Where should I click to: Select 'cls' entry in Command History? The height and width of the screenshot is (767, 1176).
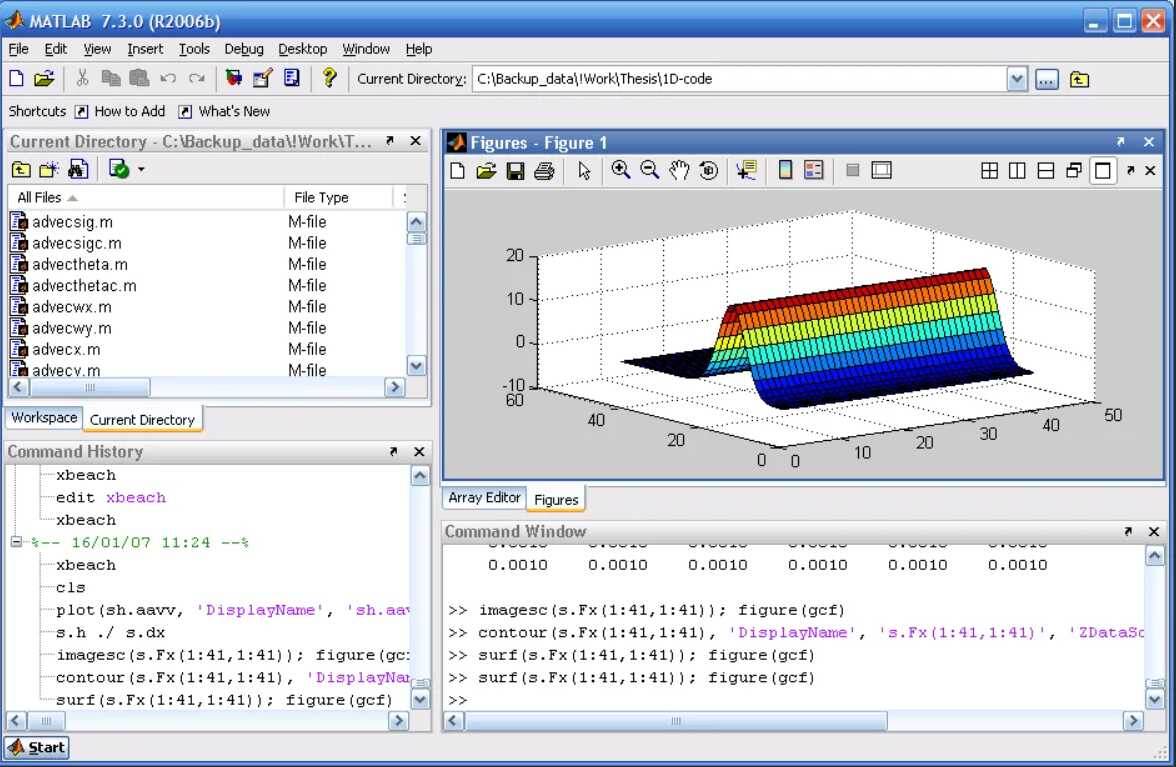point(70,587)
